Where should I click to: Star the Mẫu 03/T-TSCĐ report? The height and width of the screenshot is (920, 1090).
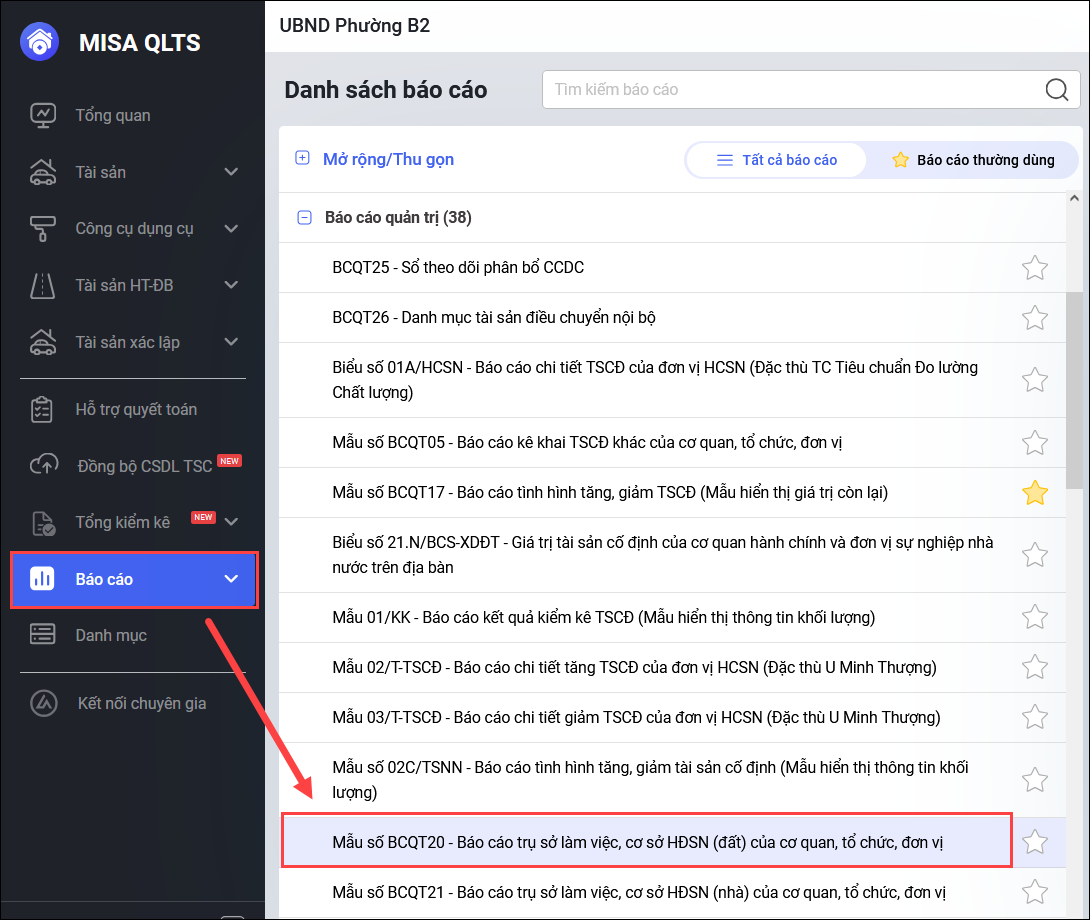(1034, 717)
